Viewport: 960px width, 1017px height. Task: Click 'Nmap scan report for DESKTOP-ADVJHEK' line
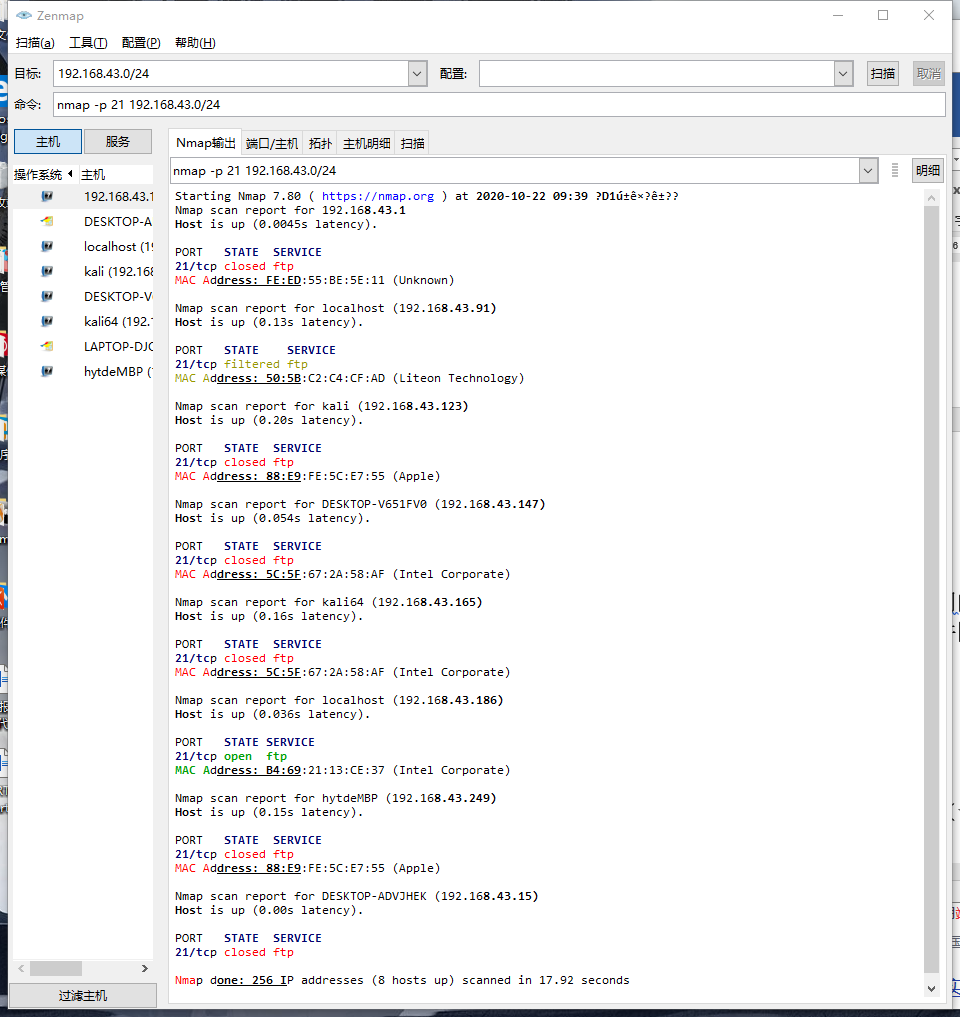(357, 896)
